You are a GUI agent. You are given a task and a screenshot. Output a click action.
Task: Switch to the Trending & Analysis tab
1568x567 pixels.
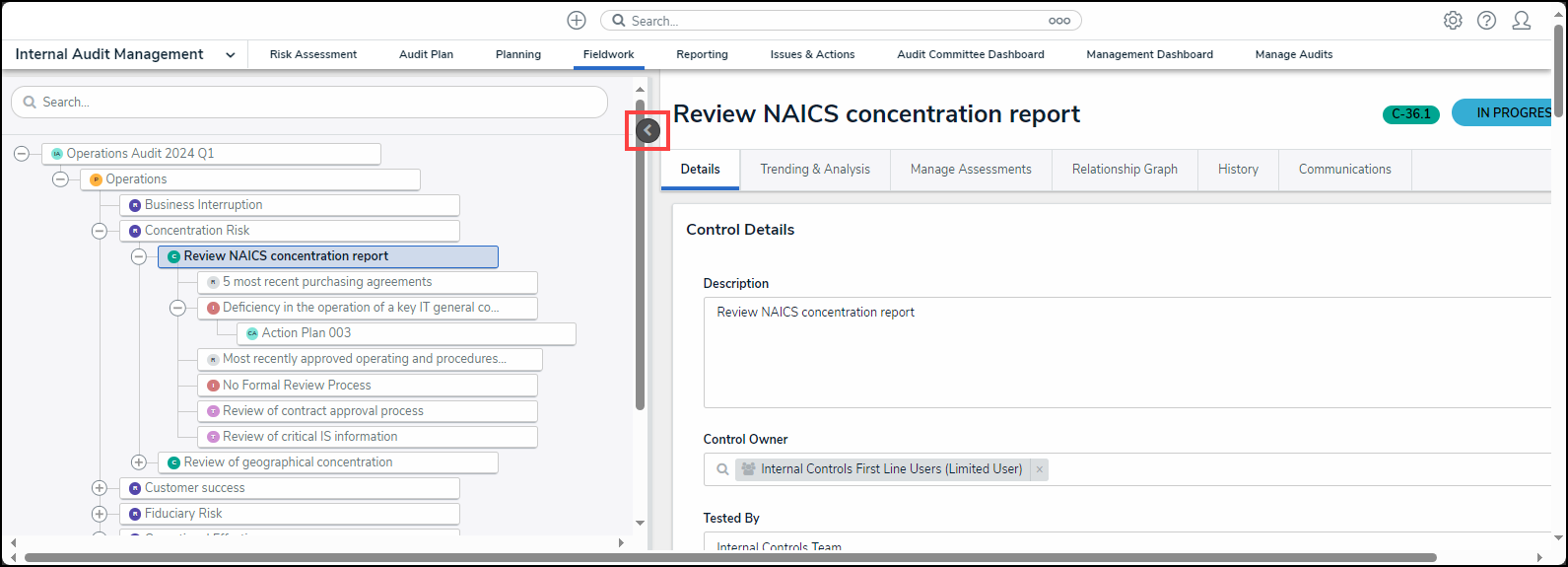[x=814, y=170]
